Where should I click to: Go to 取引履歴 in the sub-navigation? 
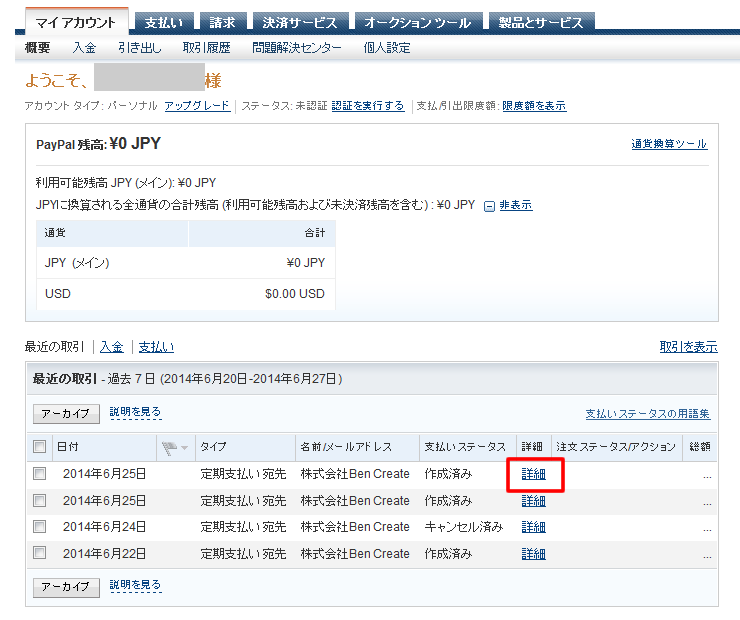(206, 47)
